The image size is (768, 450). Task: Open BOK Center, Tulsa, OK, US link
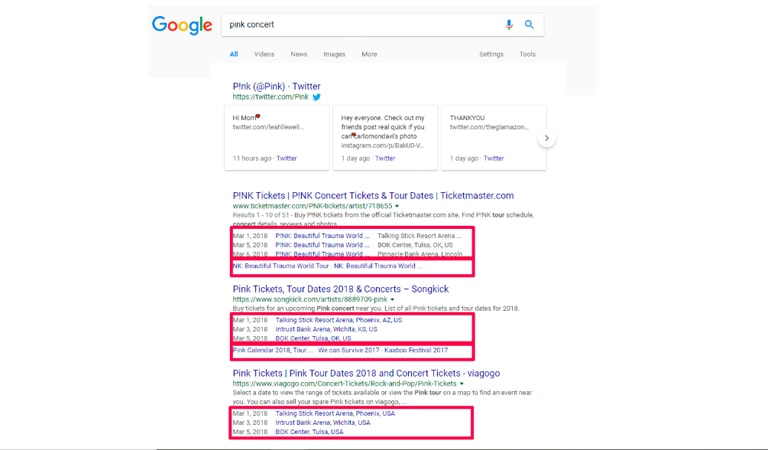pyautogui.click(x=313, y=338)
